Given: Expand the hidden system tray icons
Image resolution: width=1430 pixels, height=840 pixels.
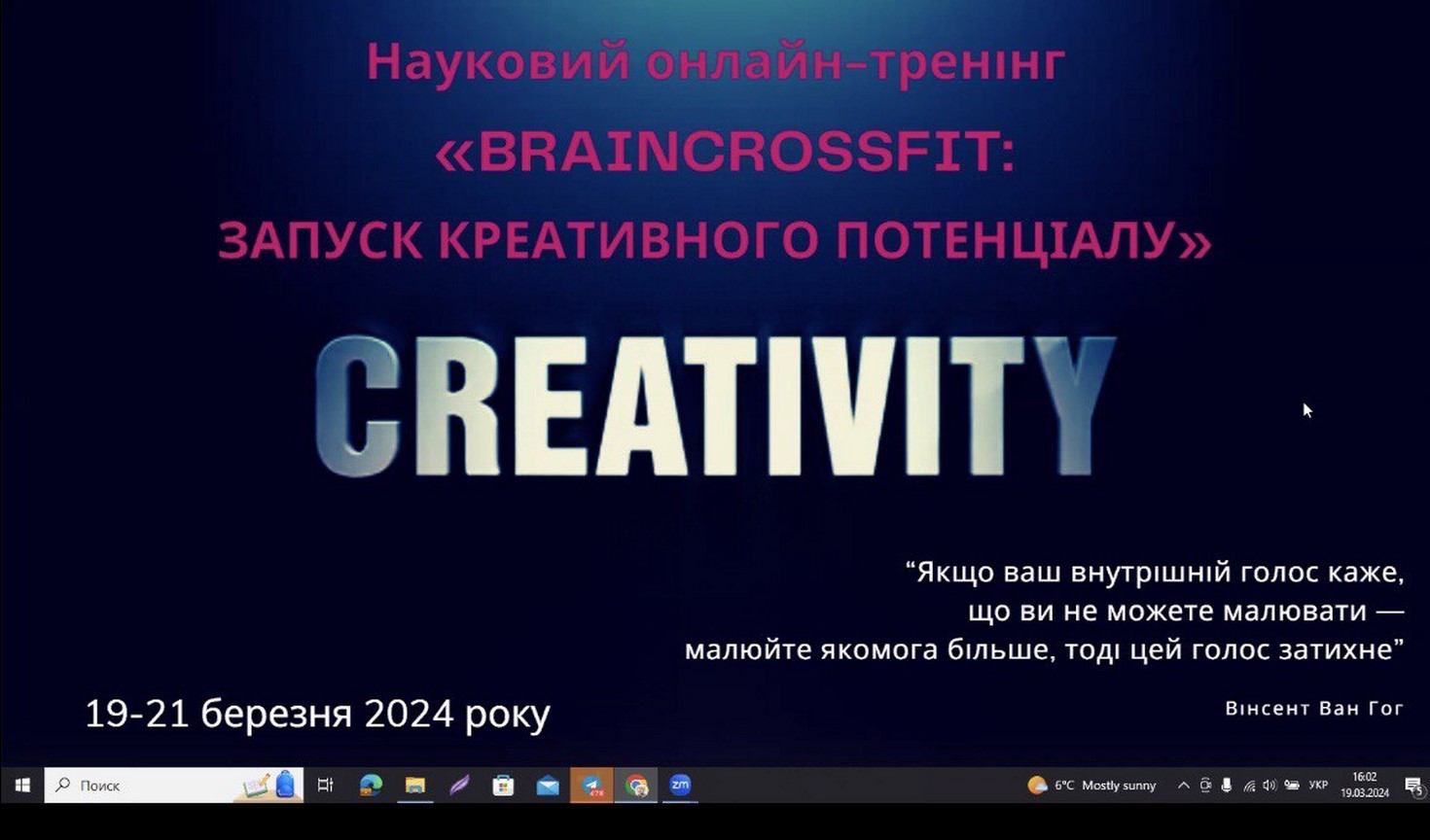Looking at the screenshot, I should pyautogui.click(x=1183, y=785).
